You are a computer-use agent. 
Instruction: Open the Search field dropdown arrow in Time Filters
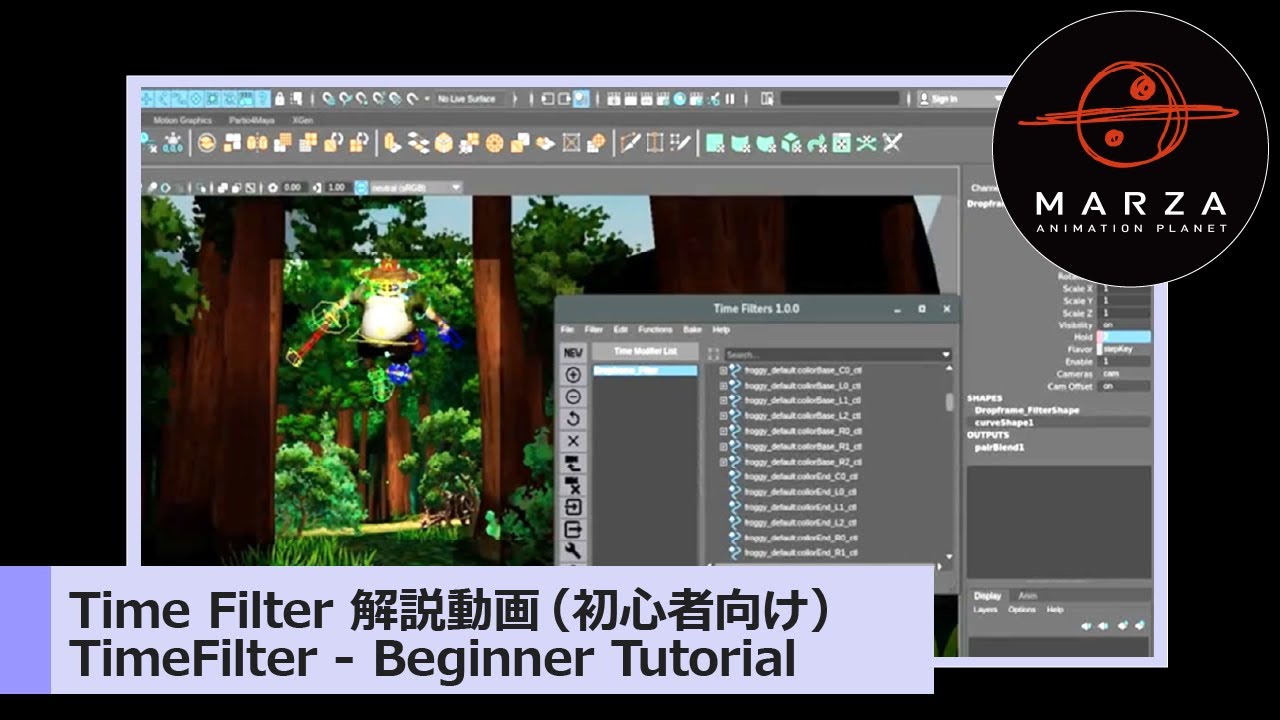tap(945, 354)
